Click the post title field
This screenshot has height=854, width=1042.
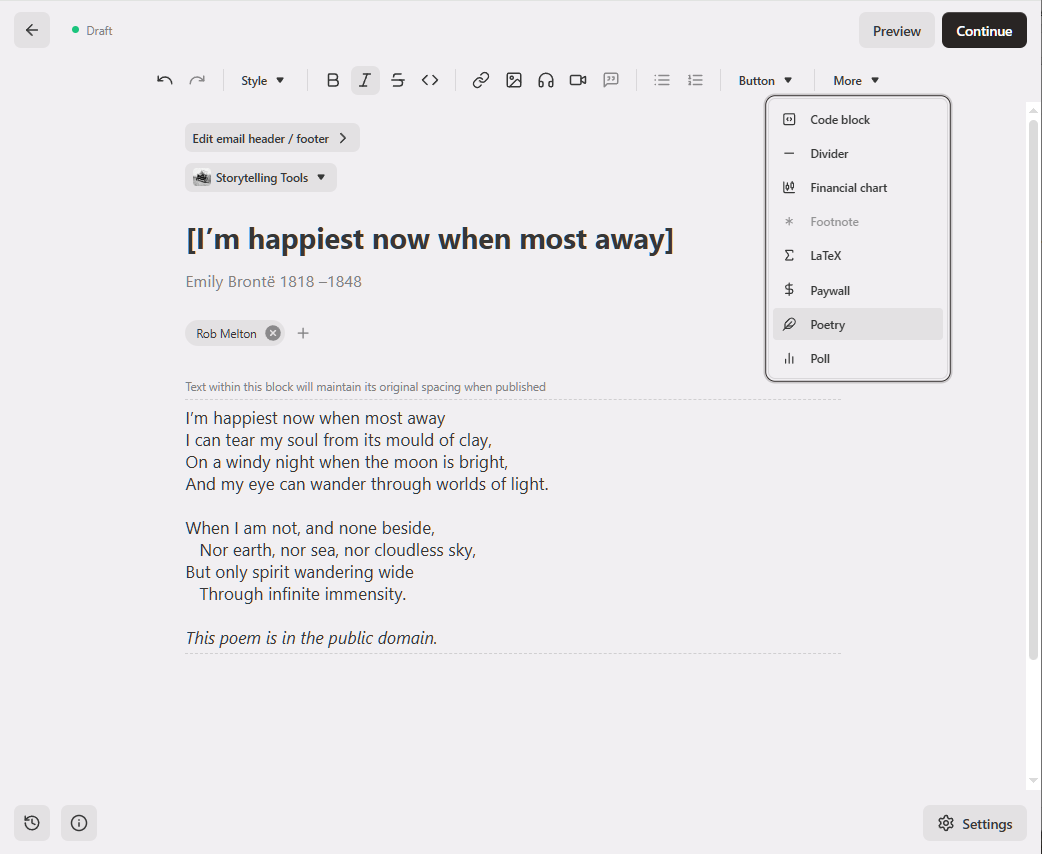coord(429,239)
